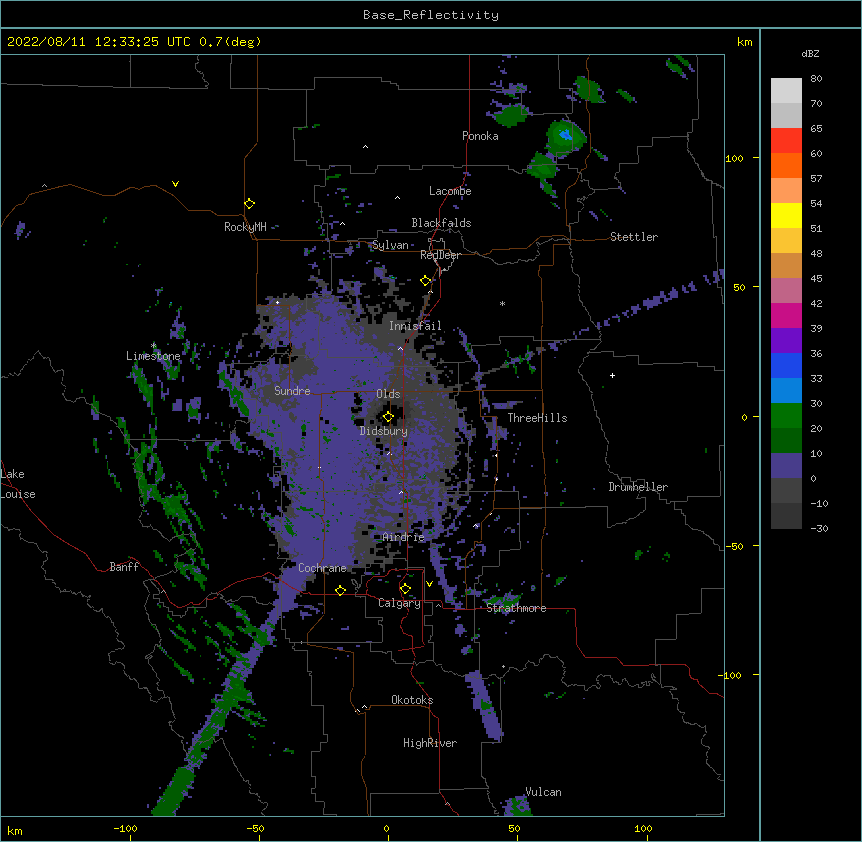Click the -30 value on dBZ scale
This screenshot has width=862, height=842.
click(819, 529)
